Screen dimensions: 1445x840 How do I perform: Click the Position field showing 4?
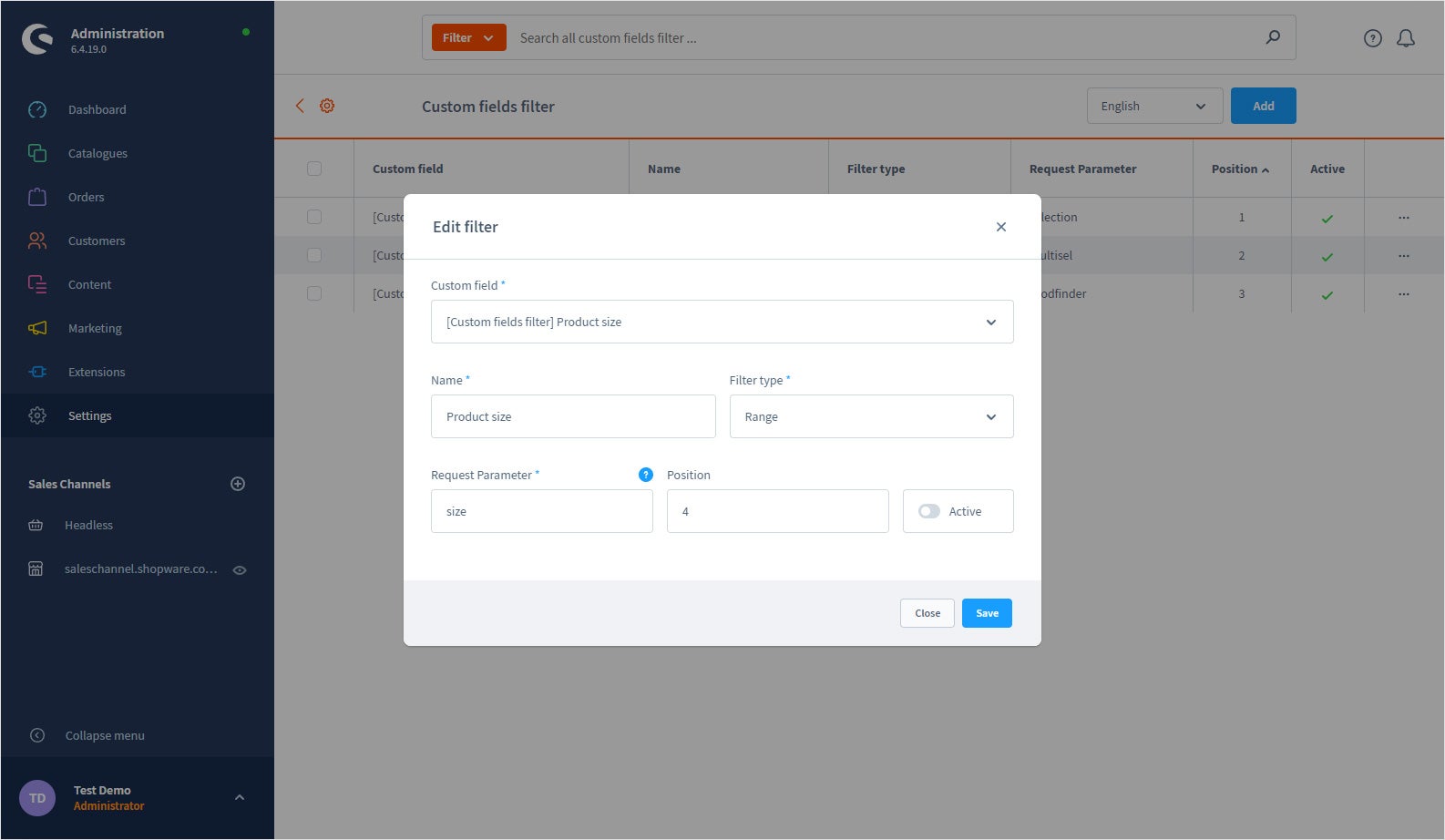pyautogui.click(x=778, y=511)
